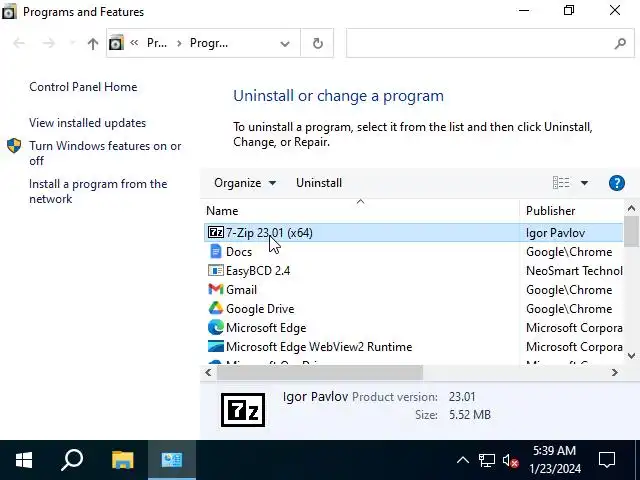
Task: Click the network icon in system tray
Action: pos(487,460)
